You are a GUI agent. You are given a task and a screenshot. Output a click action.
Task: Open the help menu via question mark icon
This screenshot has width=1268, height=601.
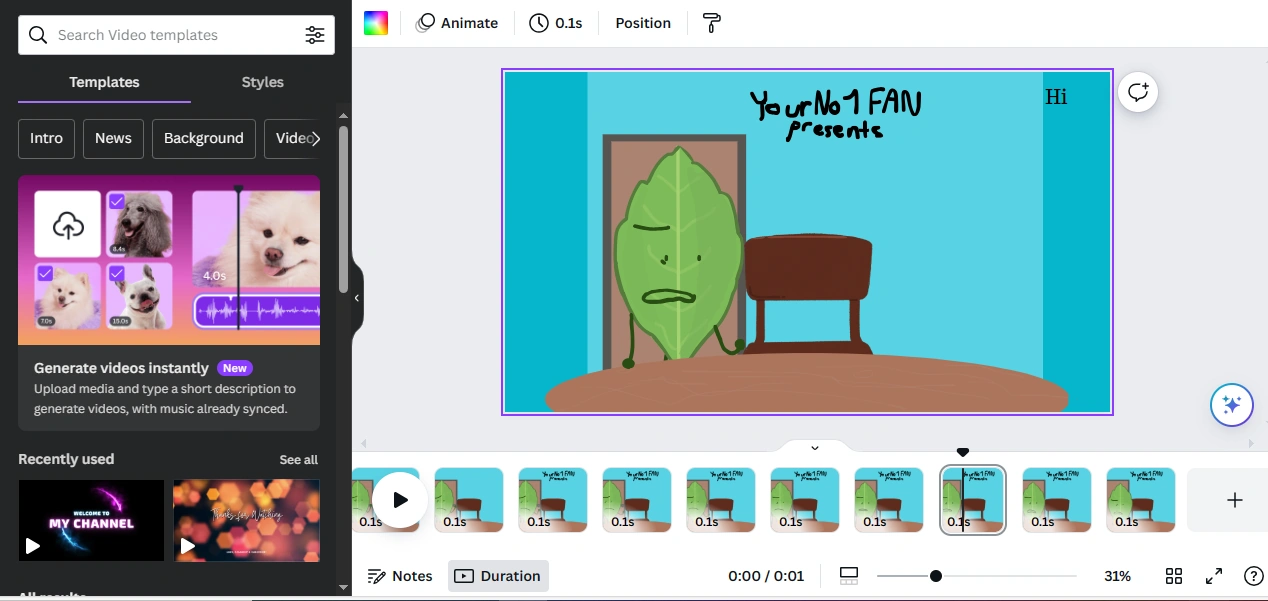pyautogui.click(x=1253, y=576)
